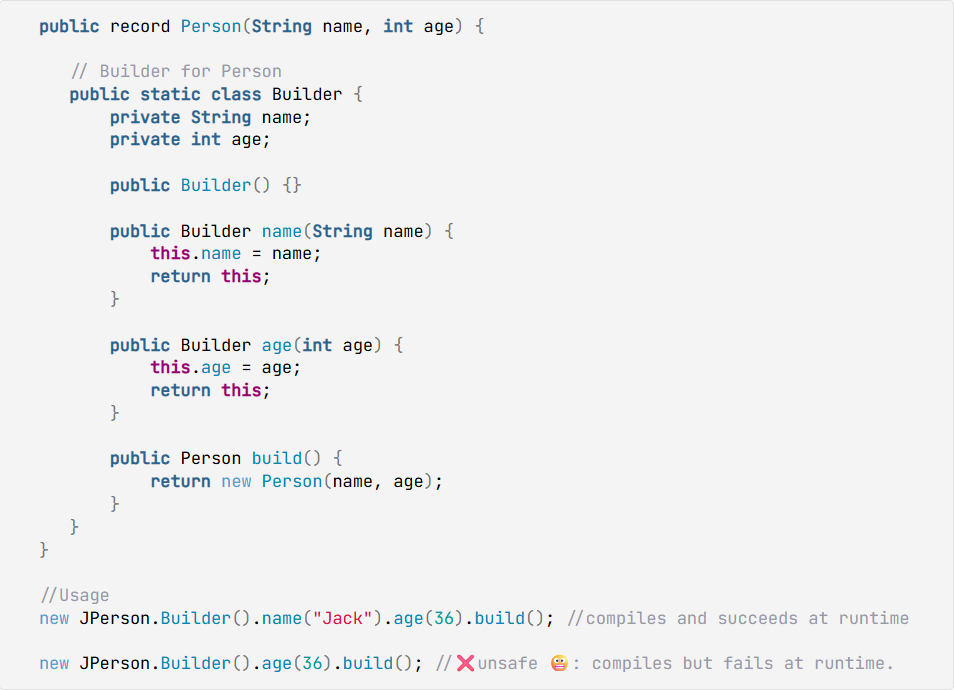Click 'private String name;' field line
954x690 pixels.
pos(211,117)
